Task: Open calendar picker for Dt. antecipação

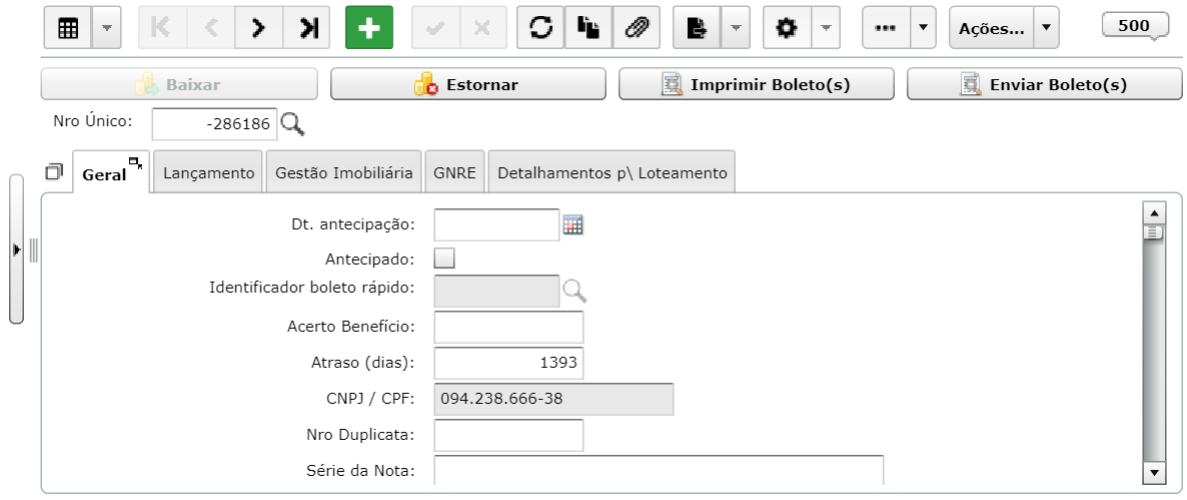Action: (x=573, y=225)
